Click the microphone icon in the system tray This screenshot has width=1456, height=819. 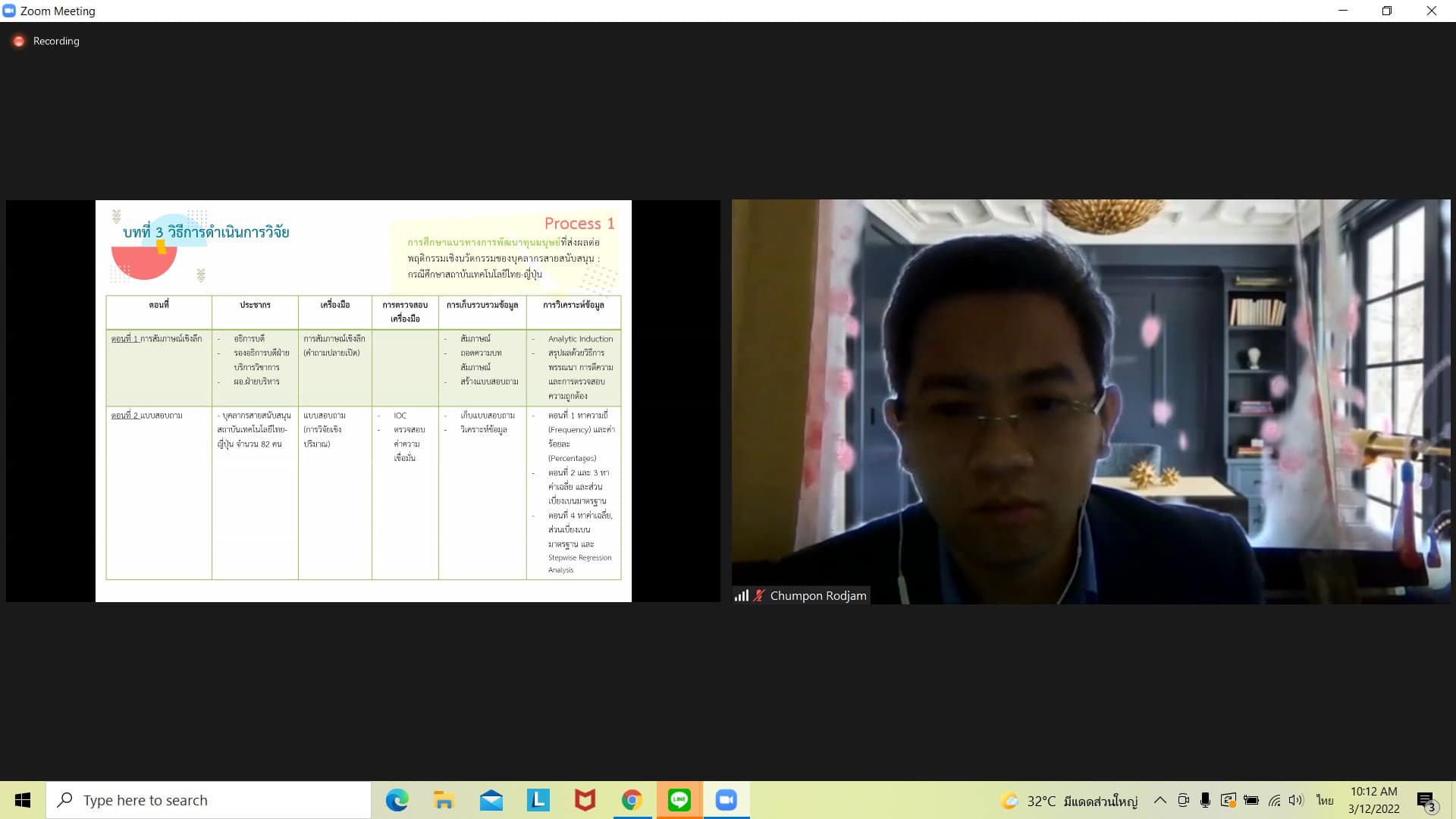tap(1205, 800)
